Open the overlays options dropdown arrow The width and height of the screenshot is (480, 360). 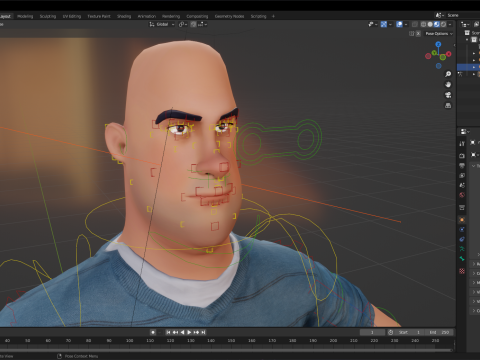point(406,24)
